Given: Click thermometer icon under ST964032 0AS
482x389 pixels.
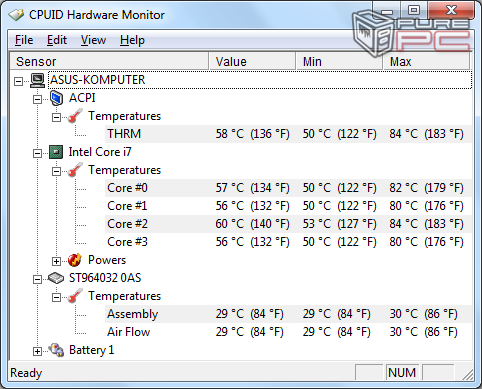Looking at the screenshot, I should click(75, 296).
